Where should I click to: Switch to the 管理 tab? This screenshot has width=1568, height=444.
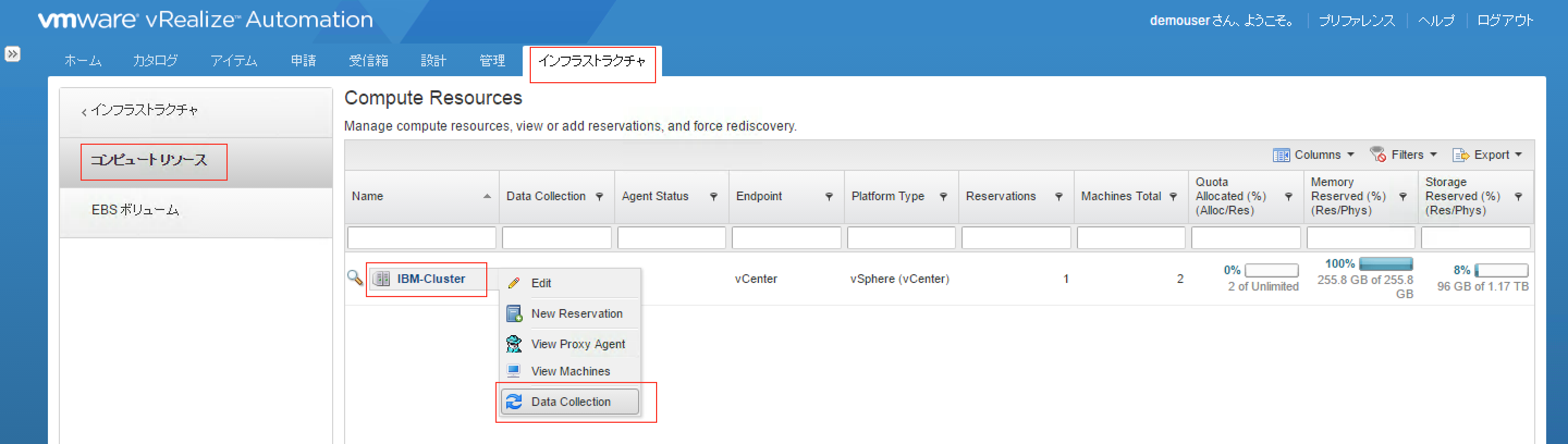click(x=492, y=61)
